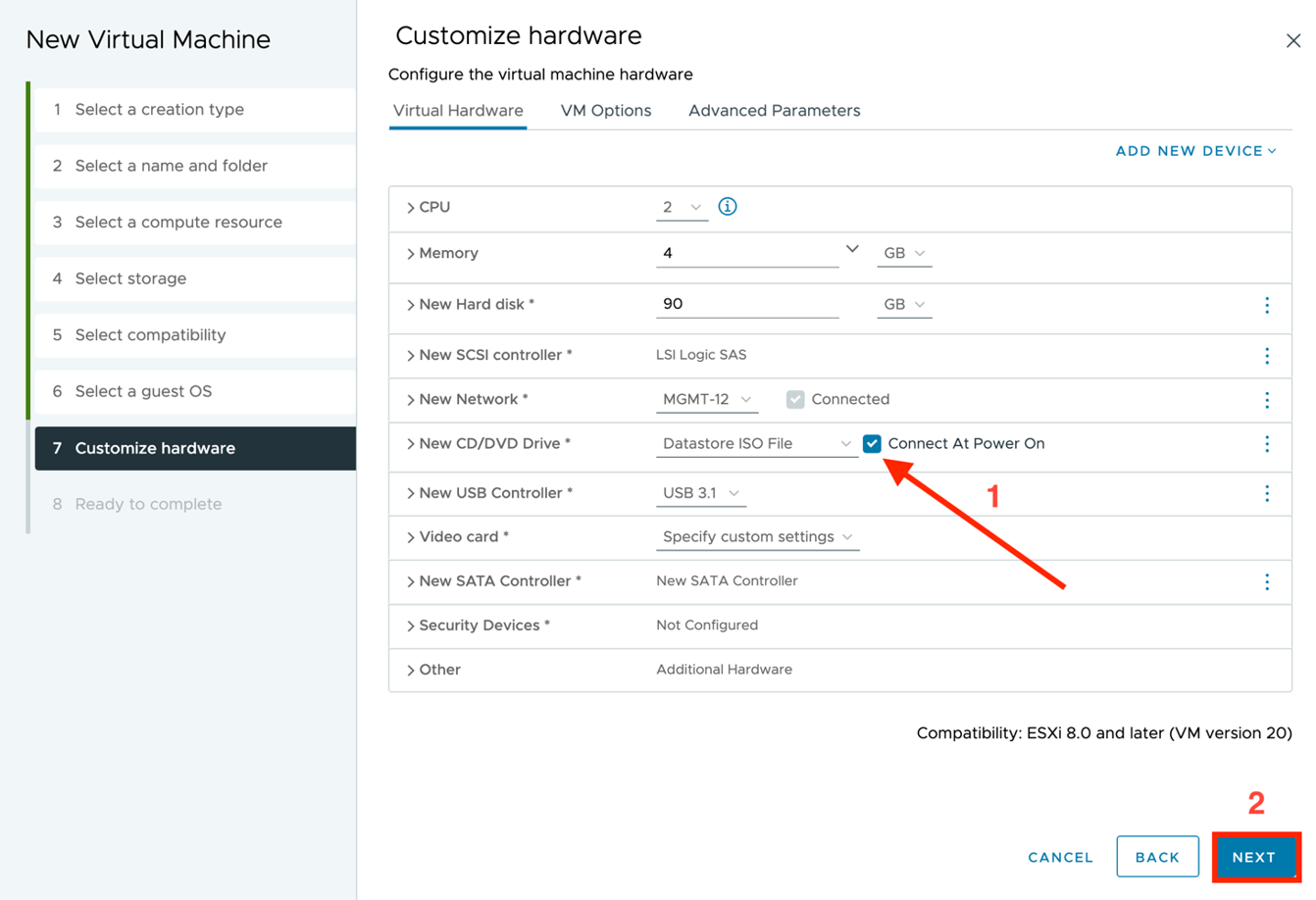This screenshot has width=1316, height=900.
Task: Open the CPU count dropdown
Action: 682,208
